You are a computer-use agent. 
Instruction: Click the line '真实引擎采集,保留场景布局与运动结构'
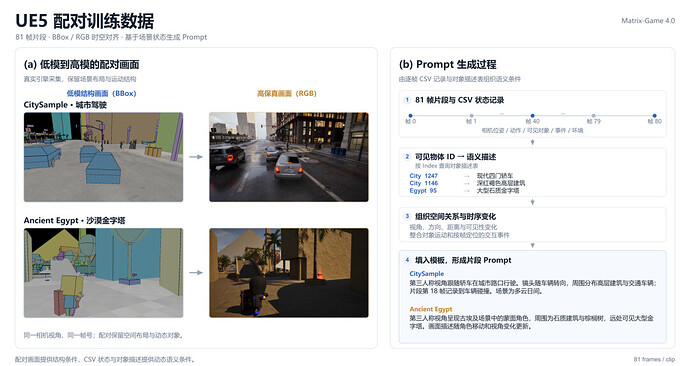point(80,79)
